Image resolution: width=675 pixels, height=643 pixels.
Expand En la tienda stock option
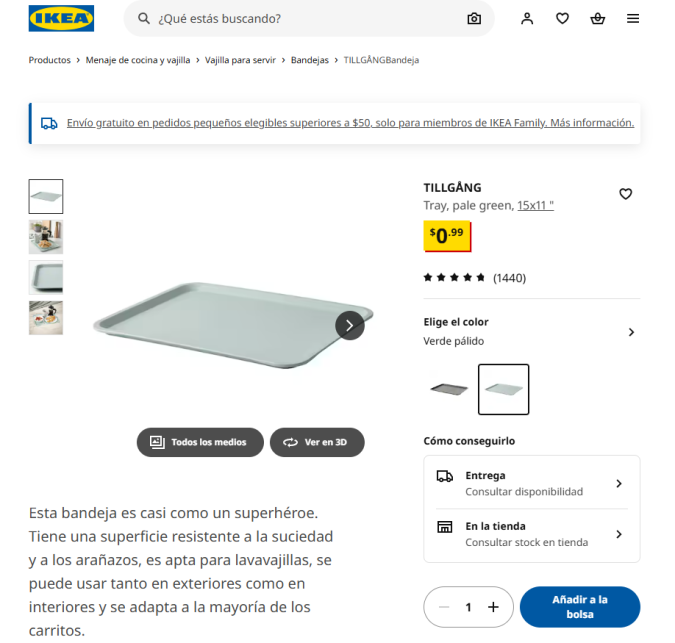(531, 534)
